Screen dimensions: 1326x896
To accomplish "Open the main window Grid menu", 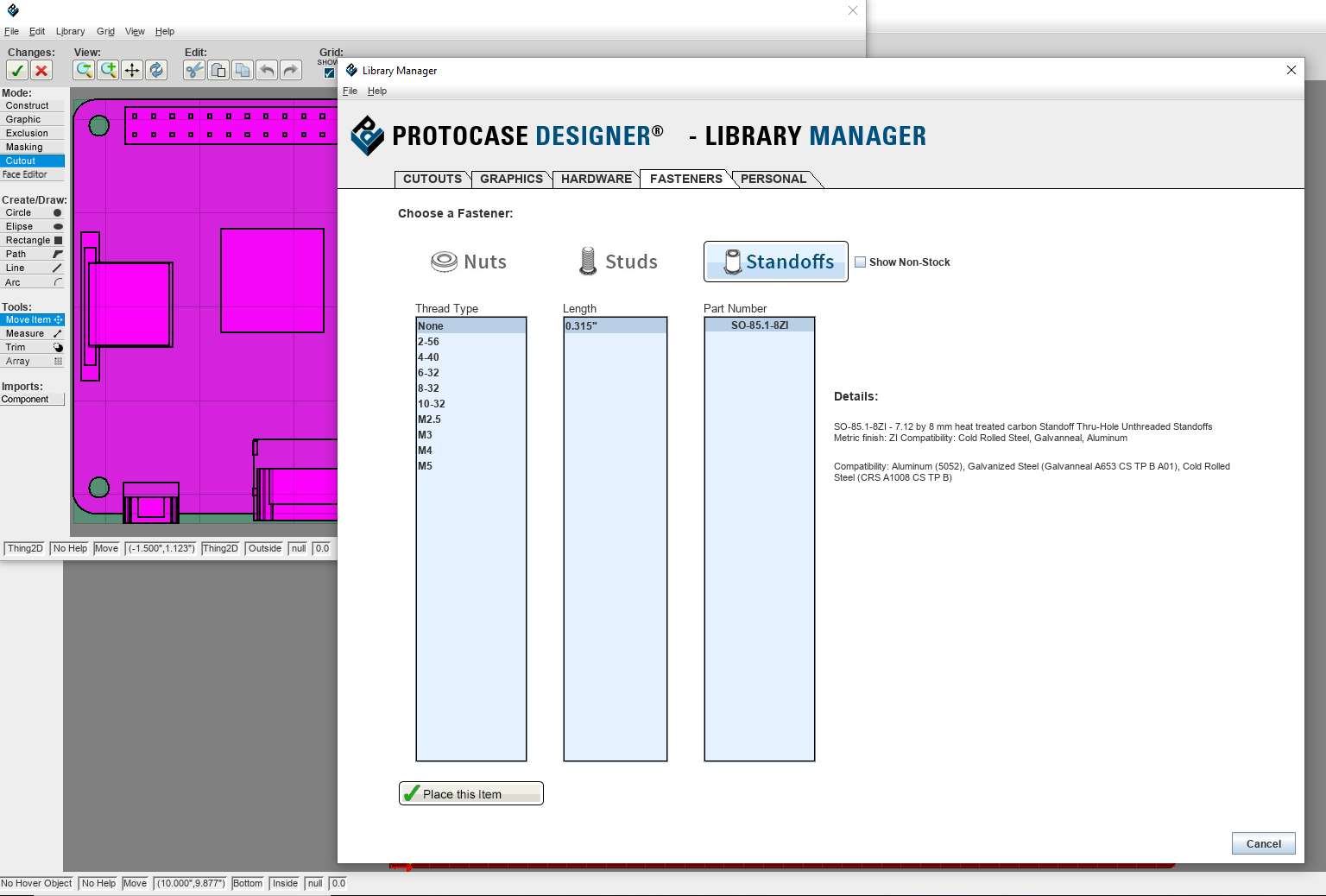I will [105, 31].
